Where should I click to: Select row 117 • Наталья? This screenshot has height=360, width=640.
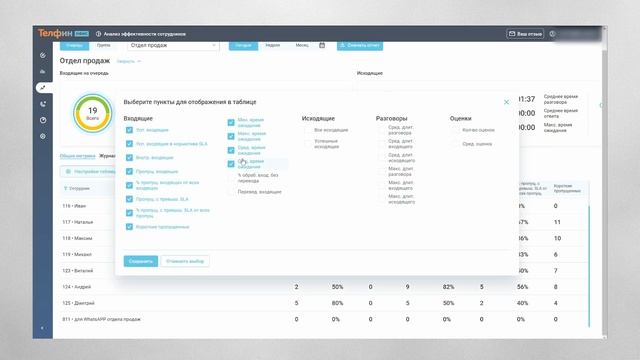78,222
